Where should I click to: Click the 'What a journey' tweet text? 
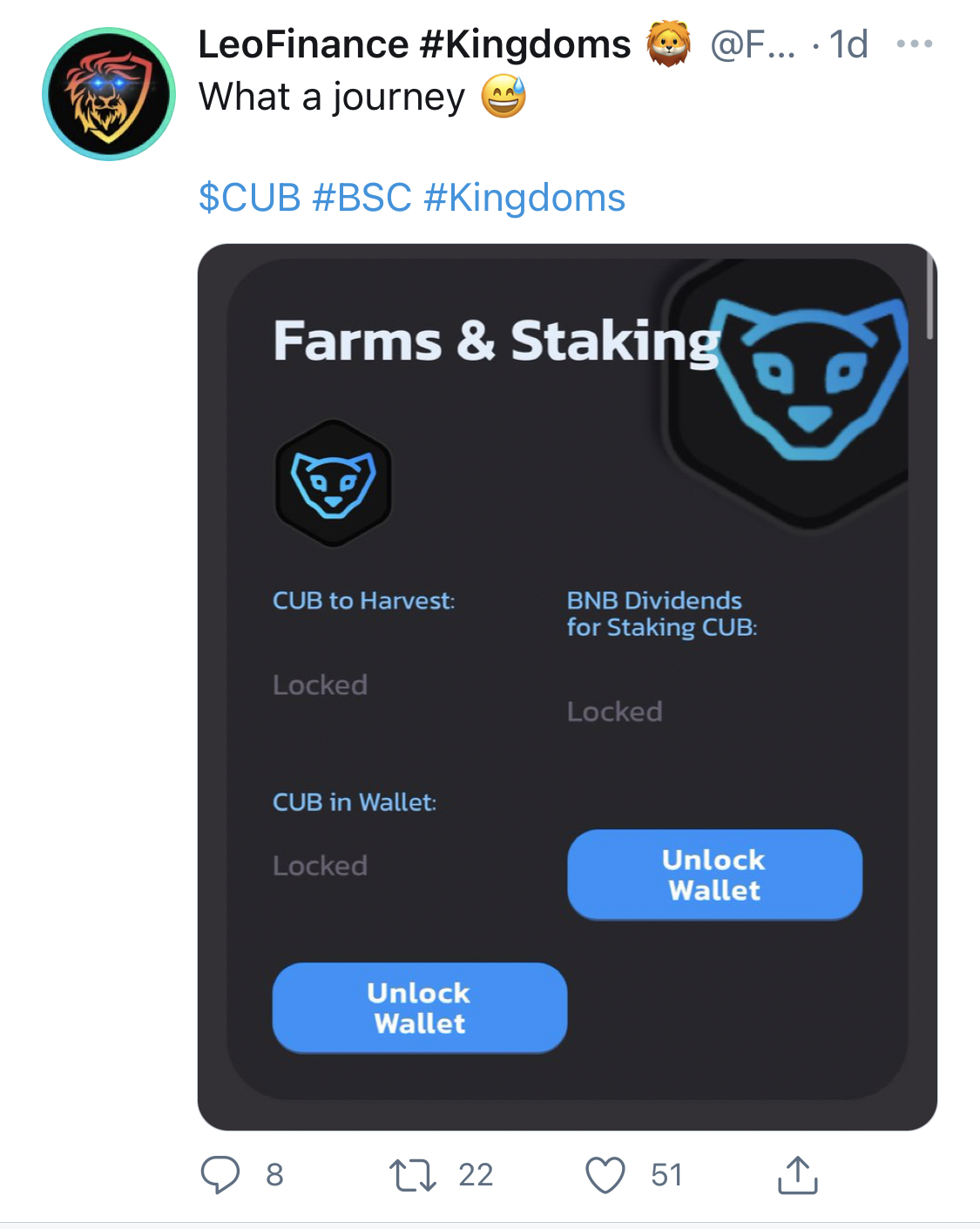[332, 97]
